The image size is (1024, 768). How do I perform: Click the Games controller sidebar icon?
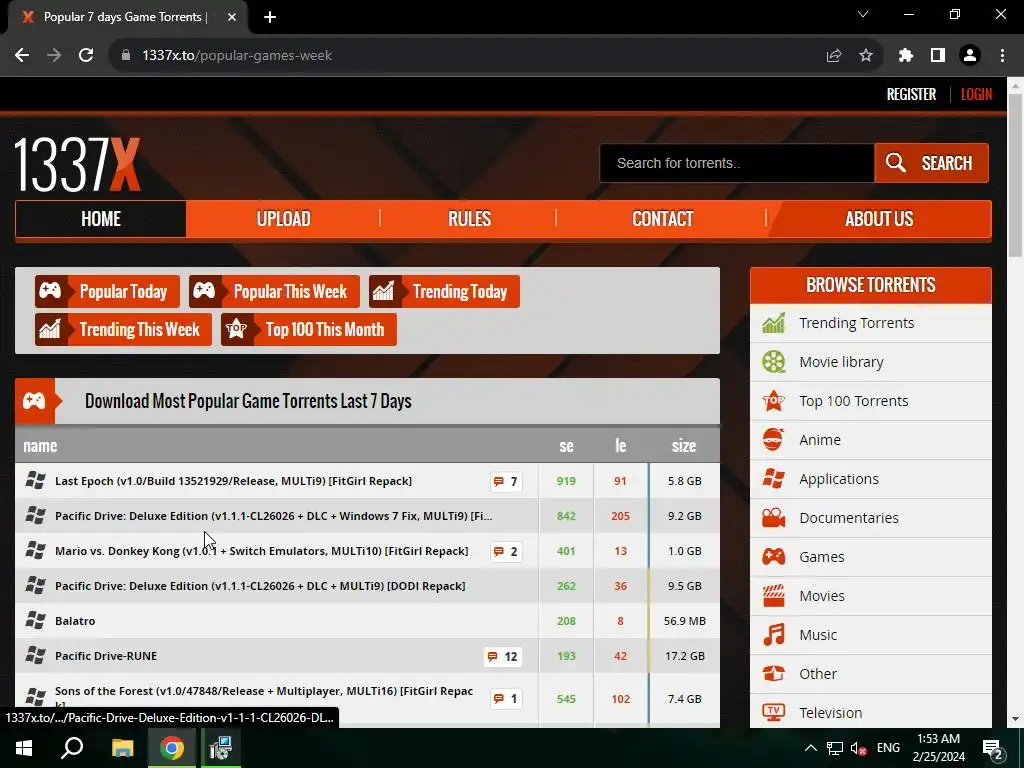773,556
